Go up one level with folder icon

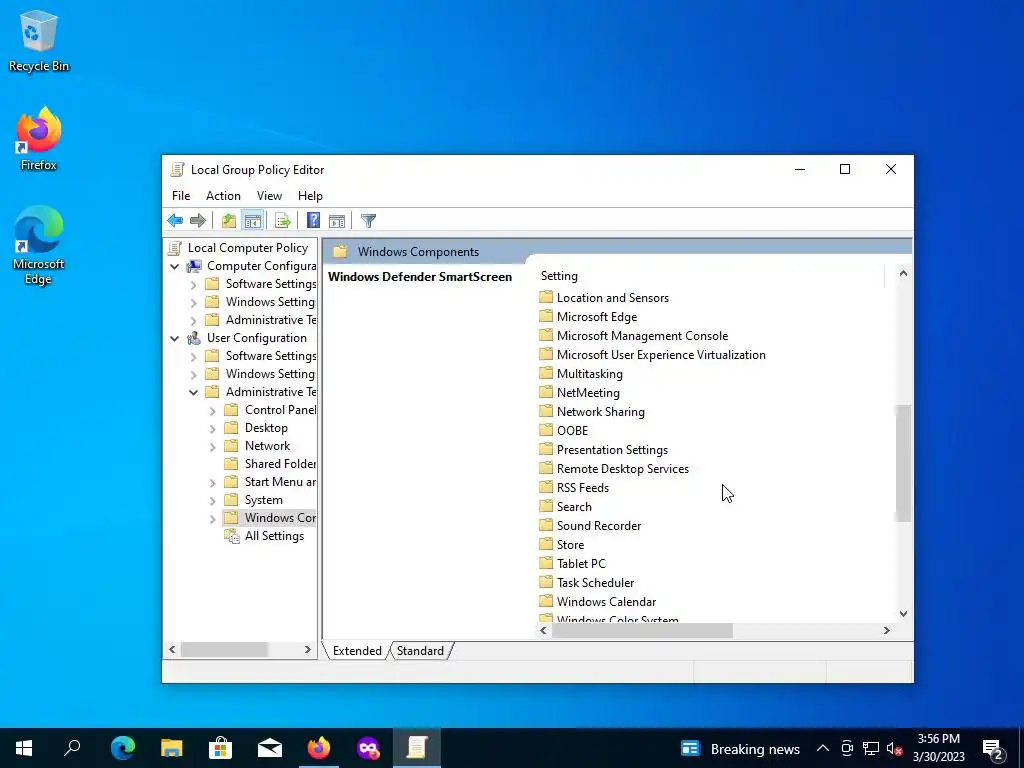[229, 221]
